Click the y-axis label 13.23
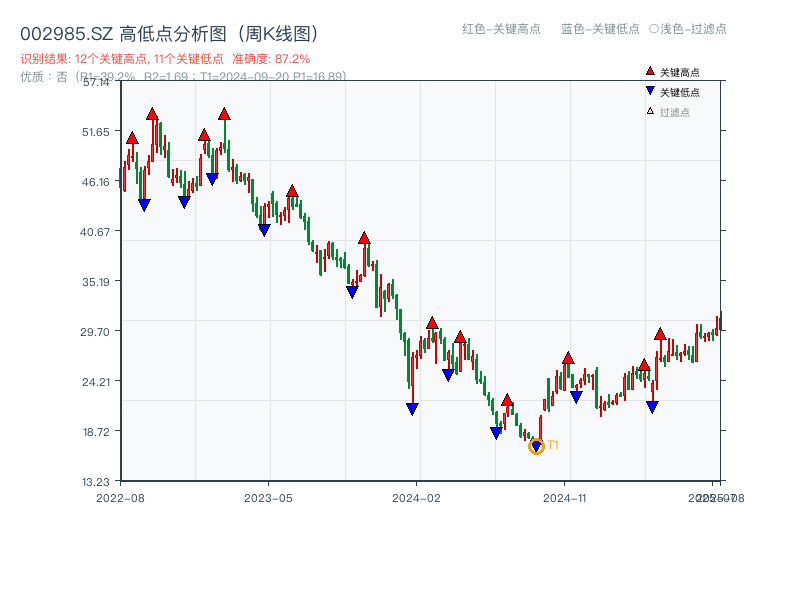Image resolution: width=800 pixels, height=600 pixels. point(96,482)
